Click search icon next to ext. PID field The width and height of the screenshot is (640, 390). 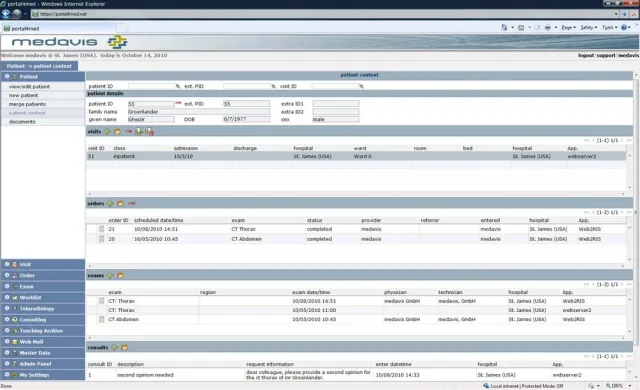[273, 86]
